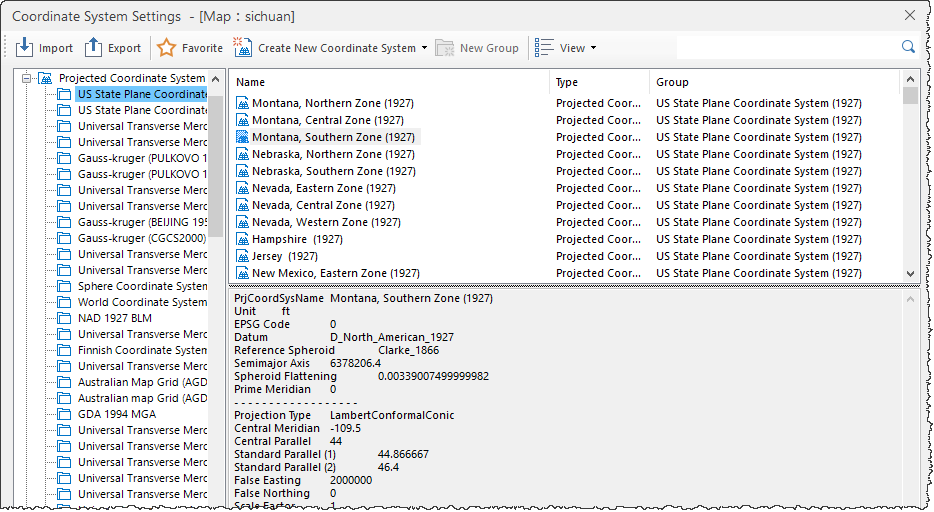Click the search magnifier icon
The height and width of the screenshot is (512, 934).
pyautogui.click(x=908, y=47)
